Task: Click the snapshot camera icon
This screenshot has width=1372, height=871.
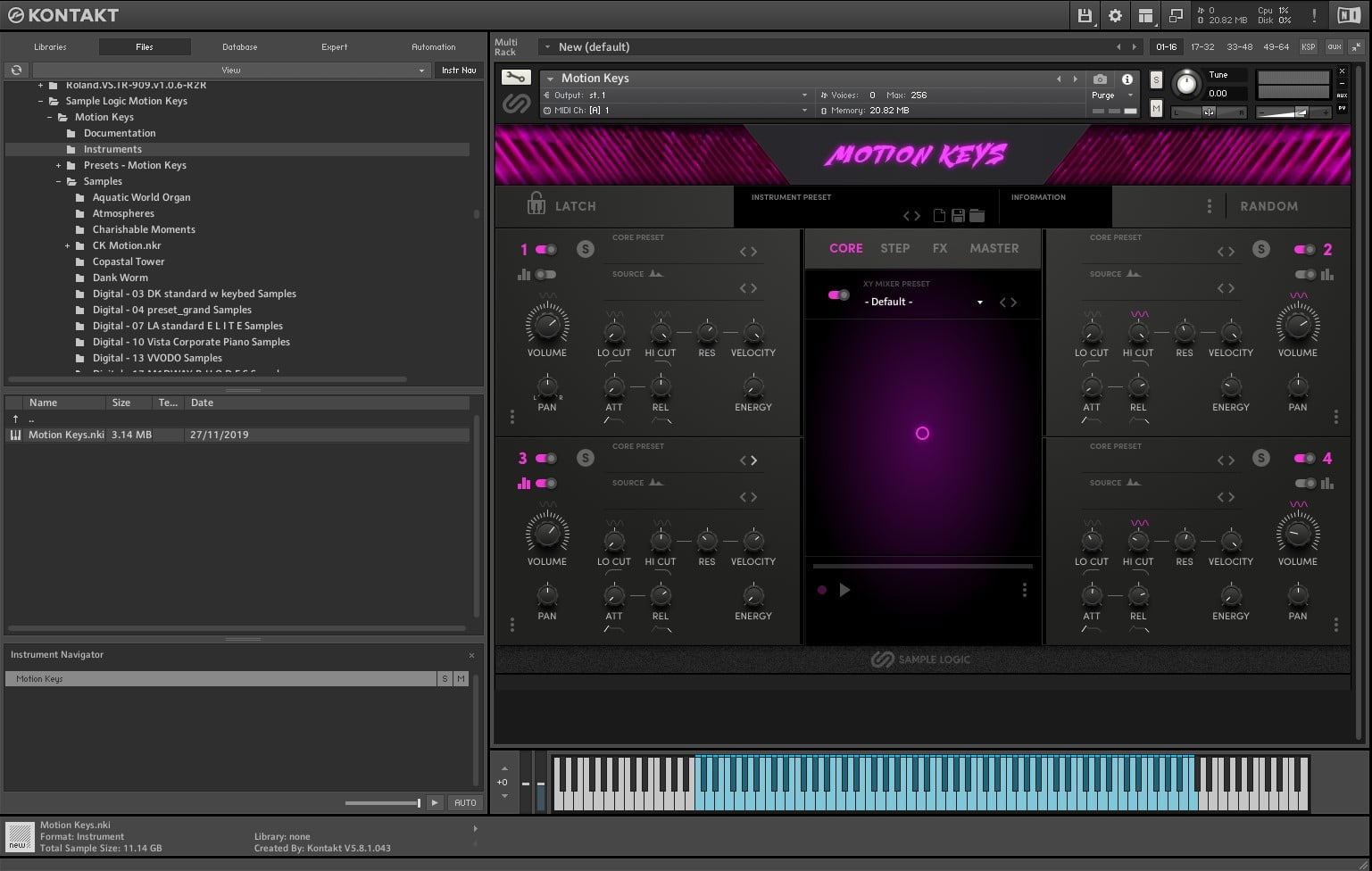Action: pos(1100,79)
